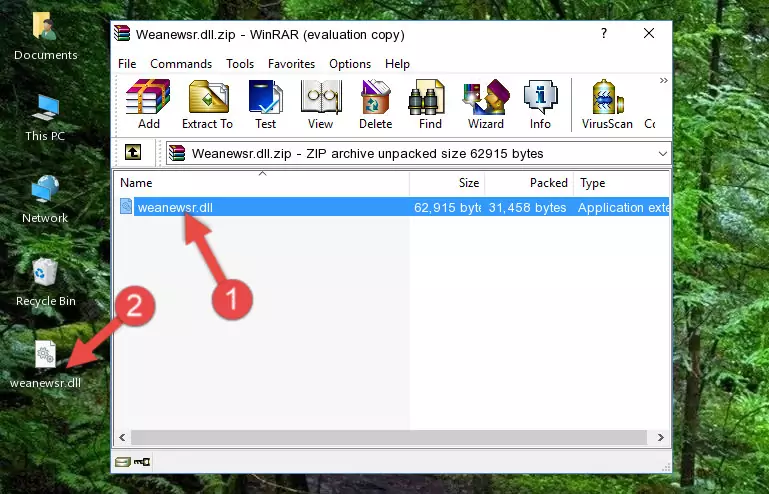Click the Test archive toolbar icon
Viewport: 769px width, 494px height.
pyautogui.click(x=265, y=104)
